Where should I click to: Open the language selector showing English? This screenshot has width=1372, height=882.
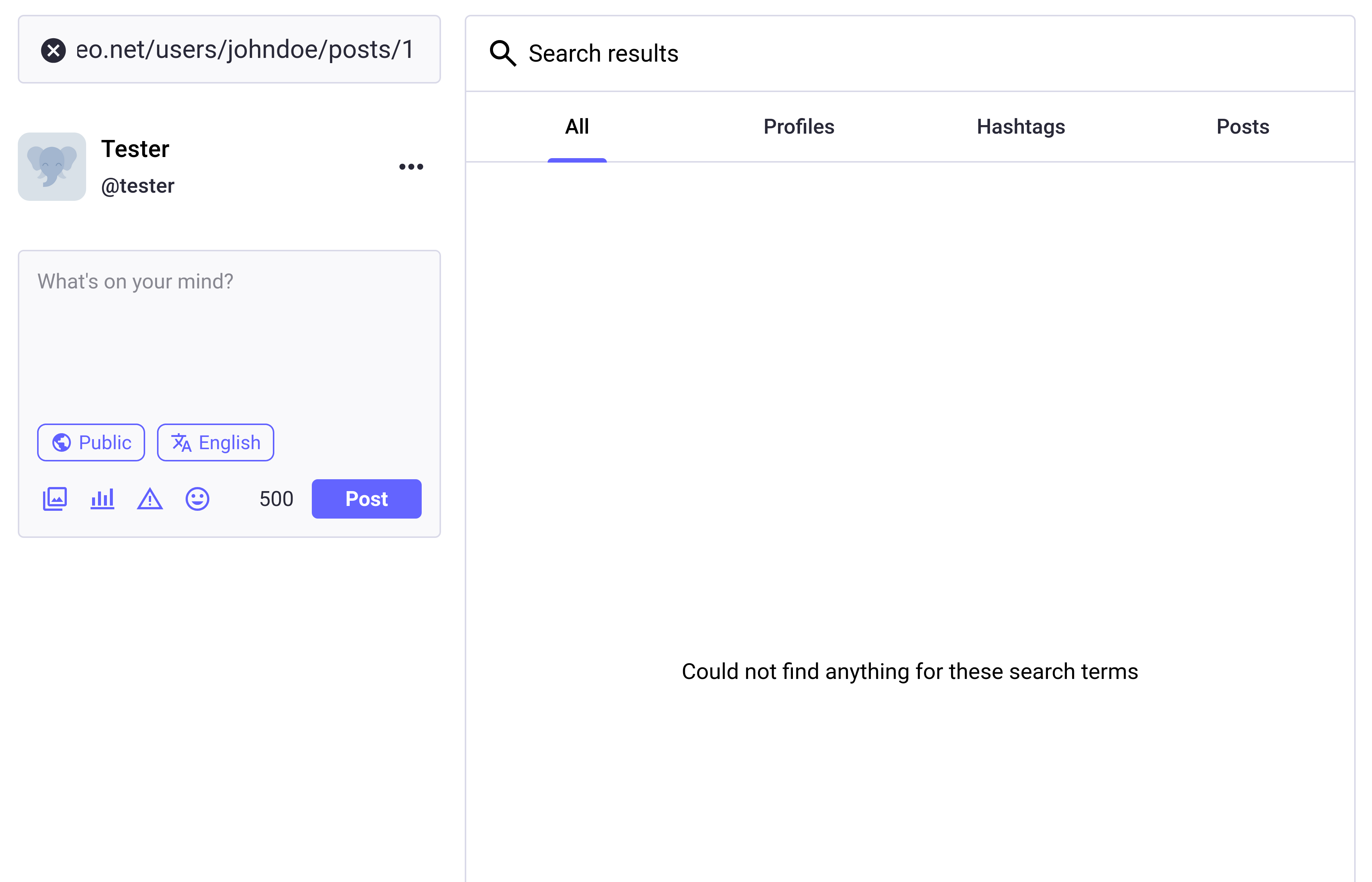215,442
